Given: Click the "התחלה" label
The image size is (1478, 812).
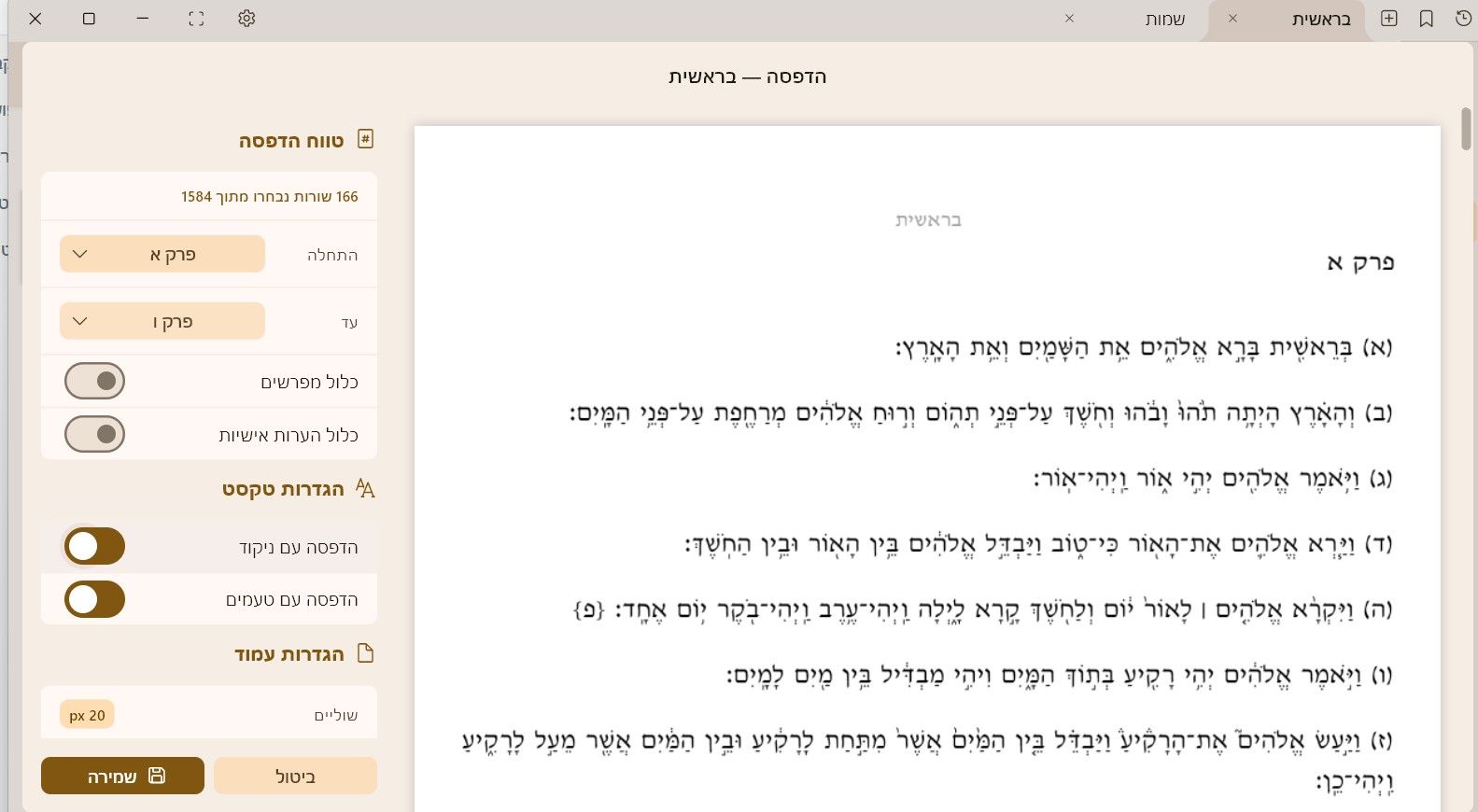Looking at the screenshot, I should coord(332,255).
